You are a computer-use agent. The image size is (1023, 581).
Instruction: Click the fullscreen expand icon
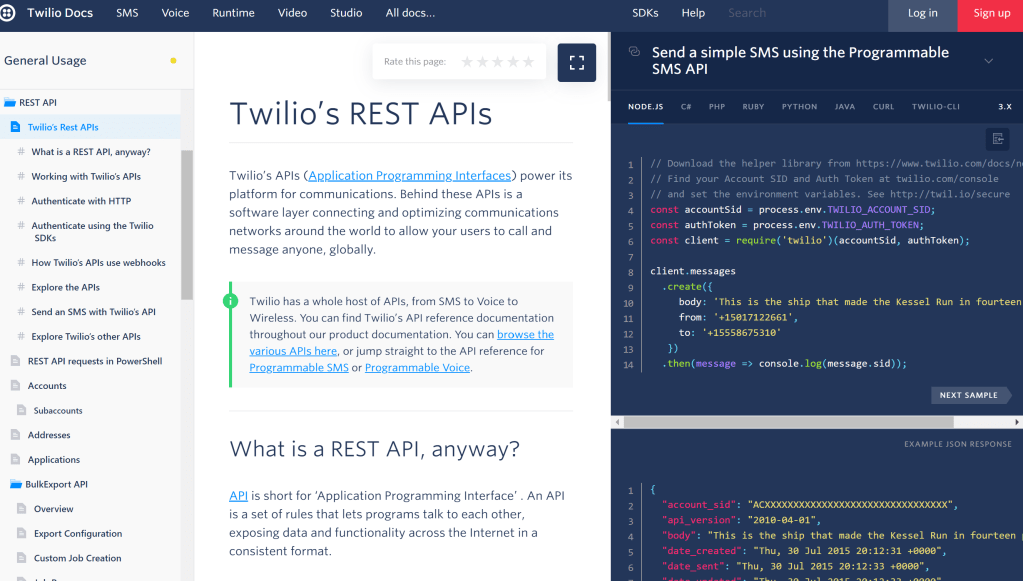coord(576,62)
